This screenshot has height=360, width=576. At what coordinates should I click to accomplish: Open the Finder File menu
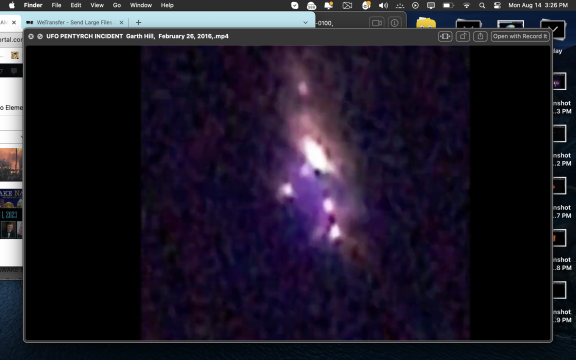click(x=56, y=5)
